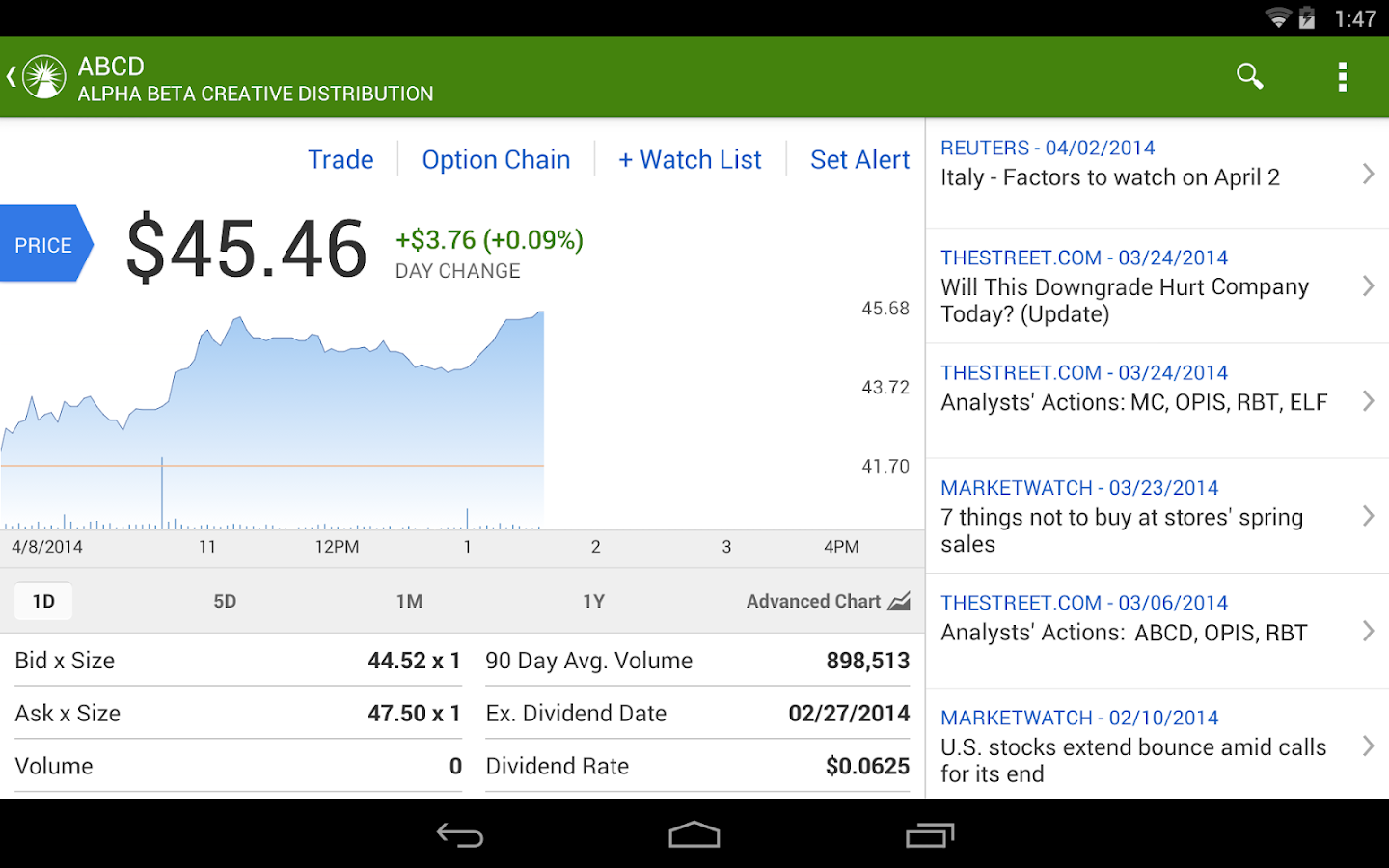
Task: Open the three-dot overflow menu
Action: [1342, 76]
